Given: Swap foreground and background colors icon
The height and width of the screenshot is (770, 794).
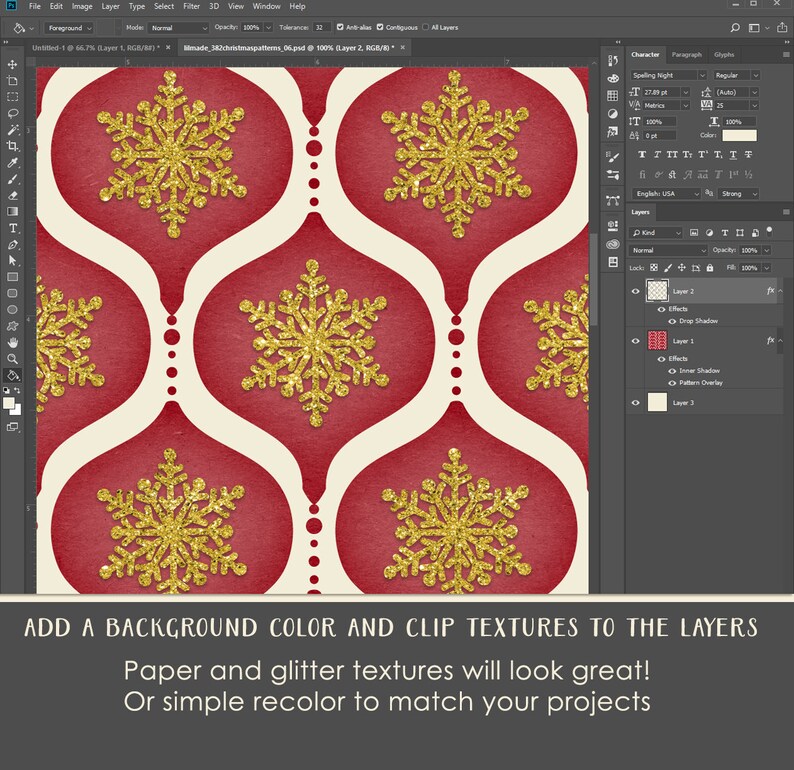Looking at the screenshot, I should [x=17, y=390].
